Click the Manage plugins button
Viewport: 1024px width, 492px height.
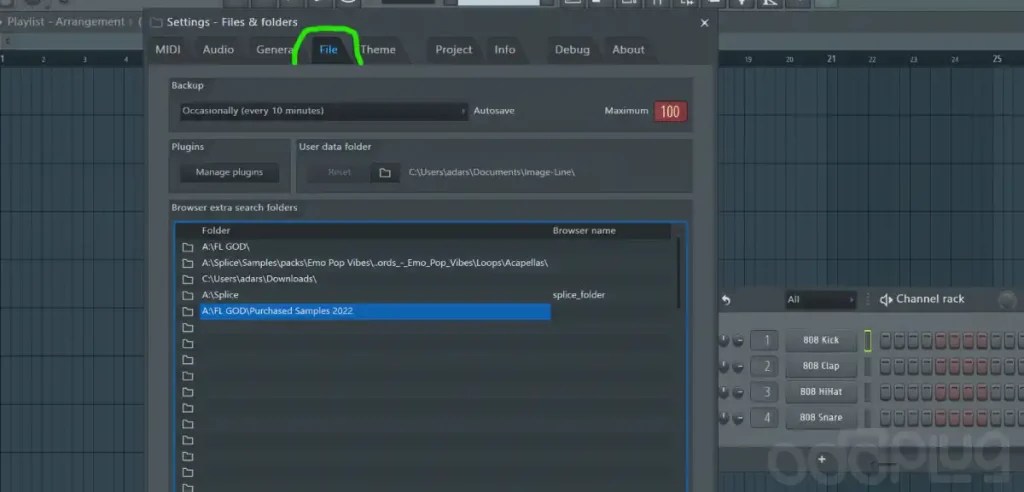pos(229,172)
